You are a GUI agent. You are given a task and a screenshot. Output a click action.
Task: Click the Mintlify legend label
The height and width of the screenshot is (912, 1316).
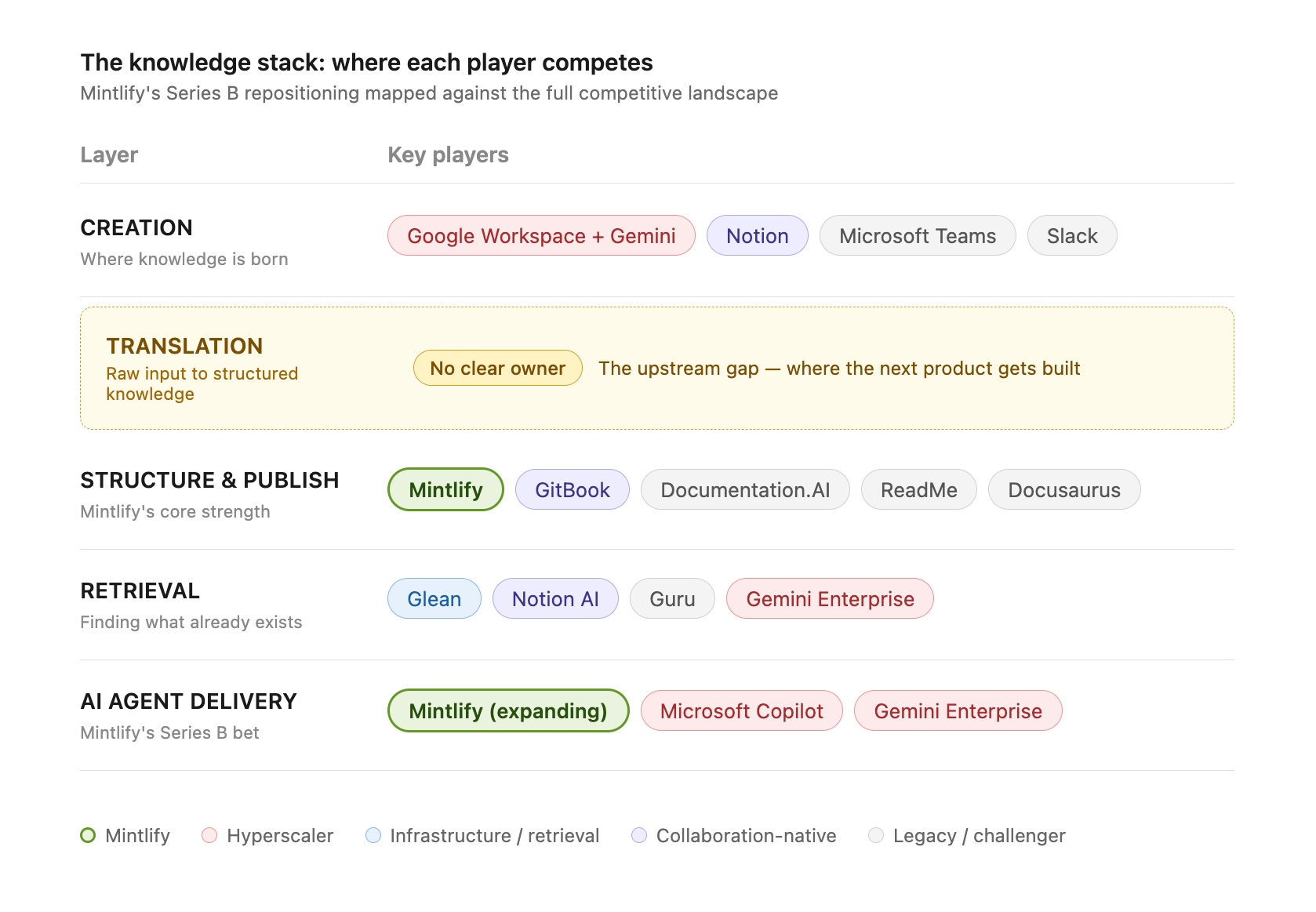137,835
